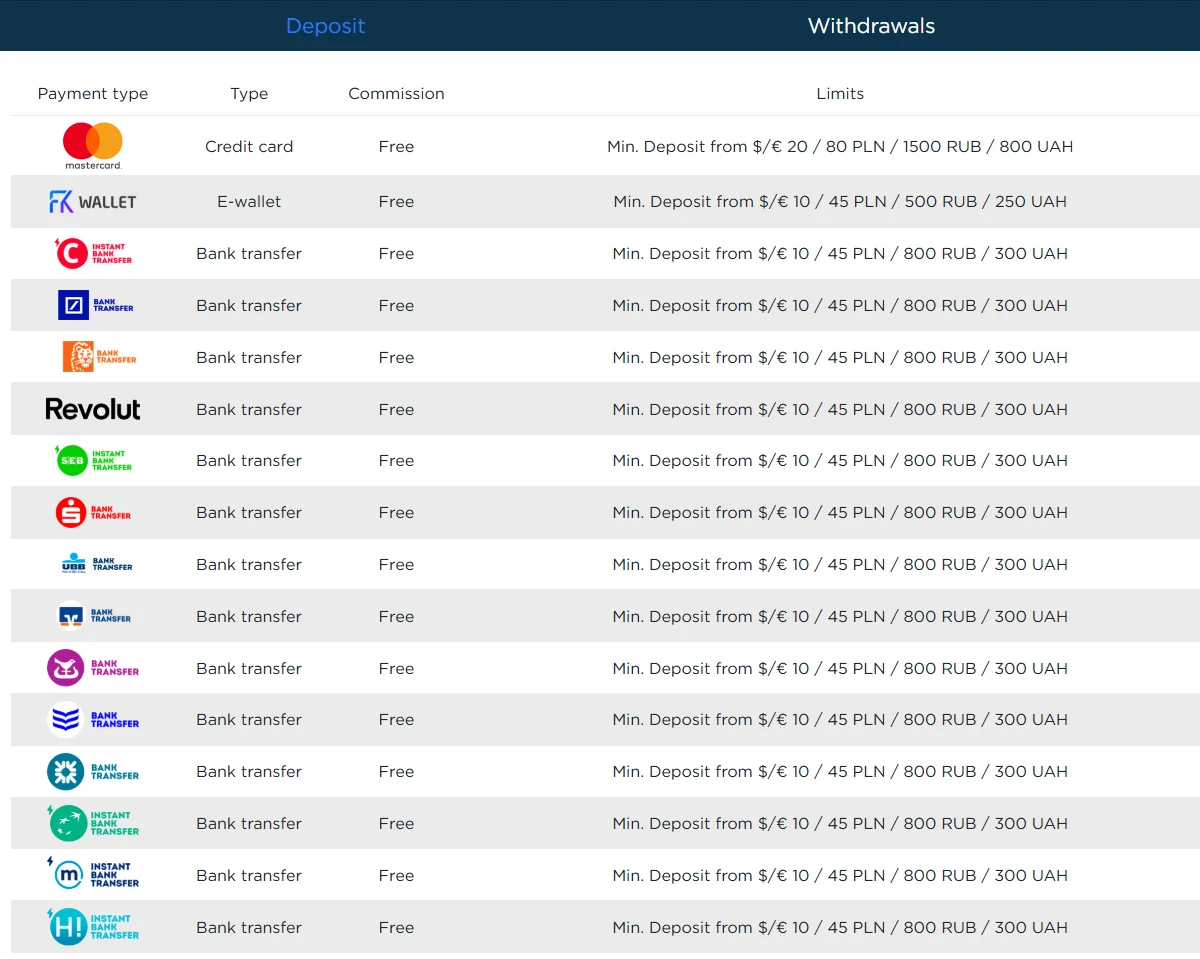Click the FK Wallet min deposit limits text
The image size is (1200, 959).
click(x=840, y=201)
